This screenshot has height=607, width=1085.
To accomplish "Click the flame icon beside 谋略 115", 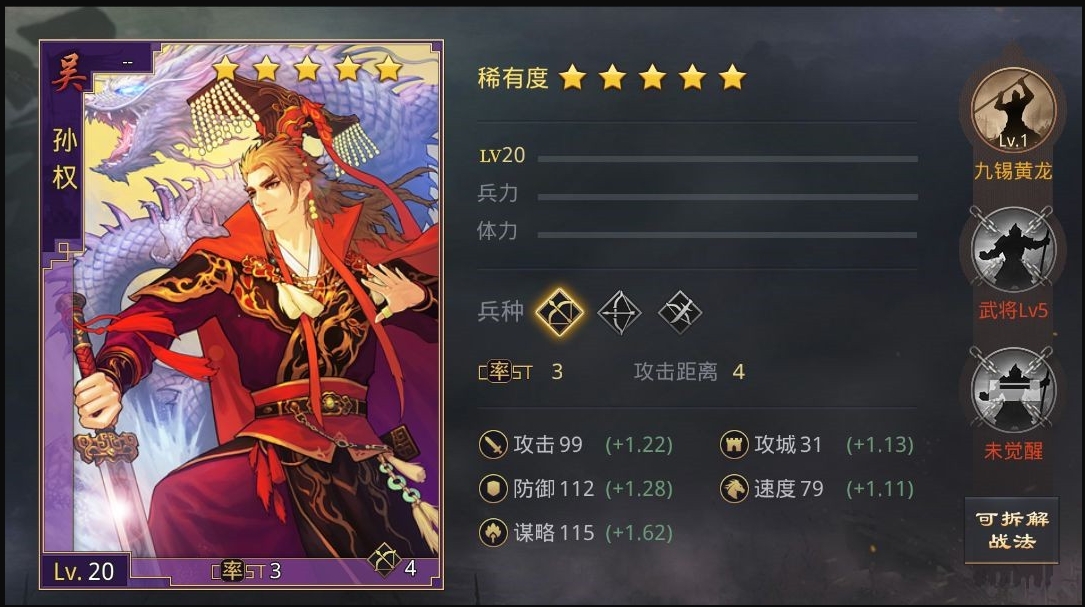I will [x=493, y=532].
